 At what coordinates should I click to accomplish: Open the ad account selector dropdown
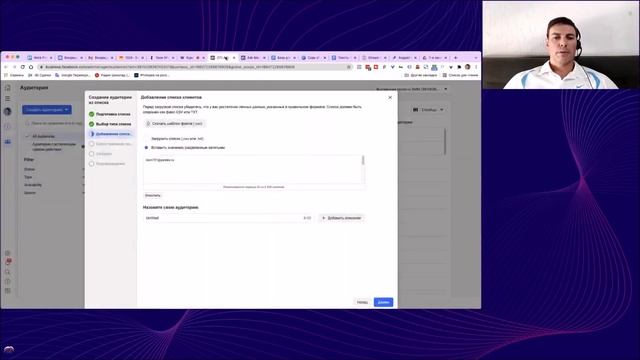coord(411,89)
